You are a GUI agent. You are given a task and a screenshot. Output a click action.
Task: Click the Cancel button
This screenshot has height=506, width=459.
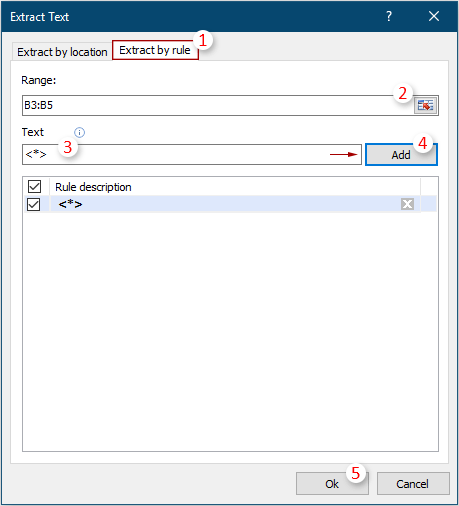(x=413, y=484)
